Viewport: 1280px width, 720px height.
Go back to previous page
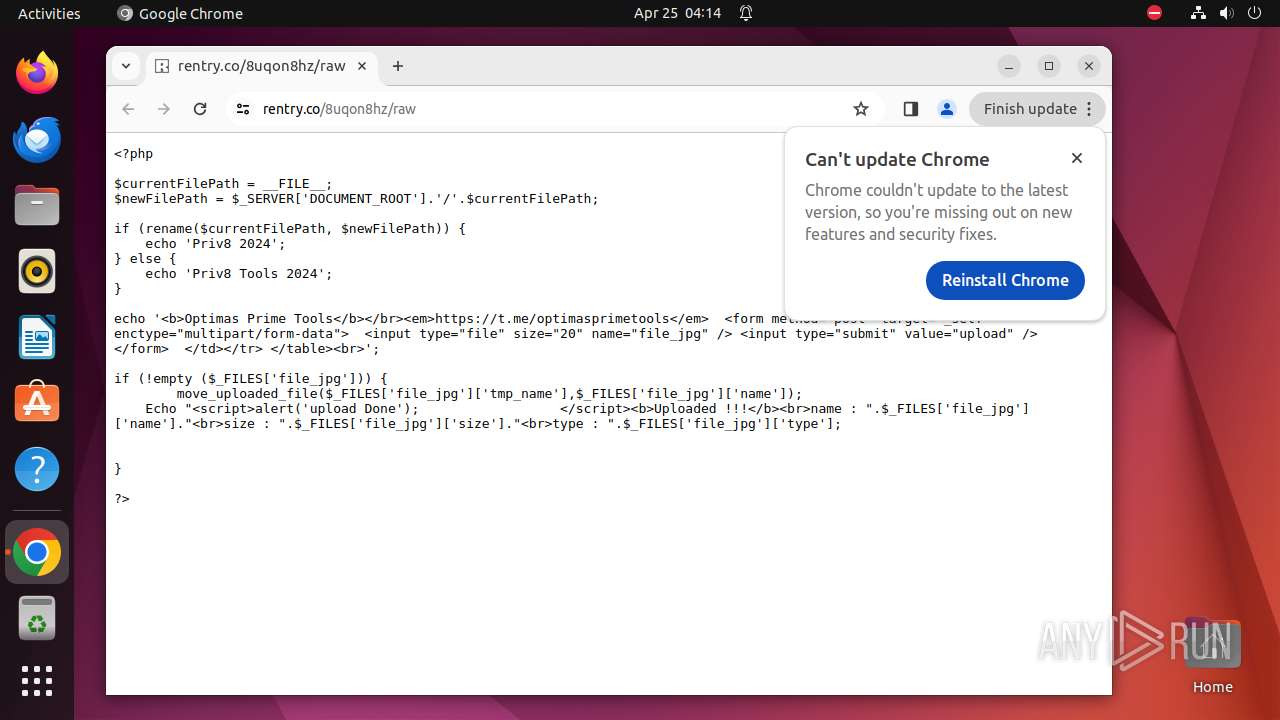click(128, 109)
